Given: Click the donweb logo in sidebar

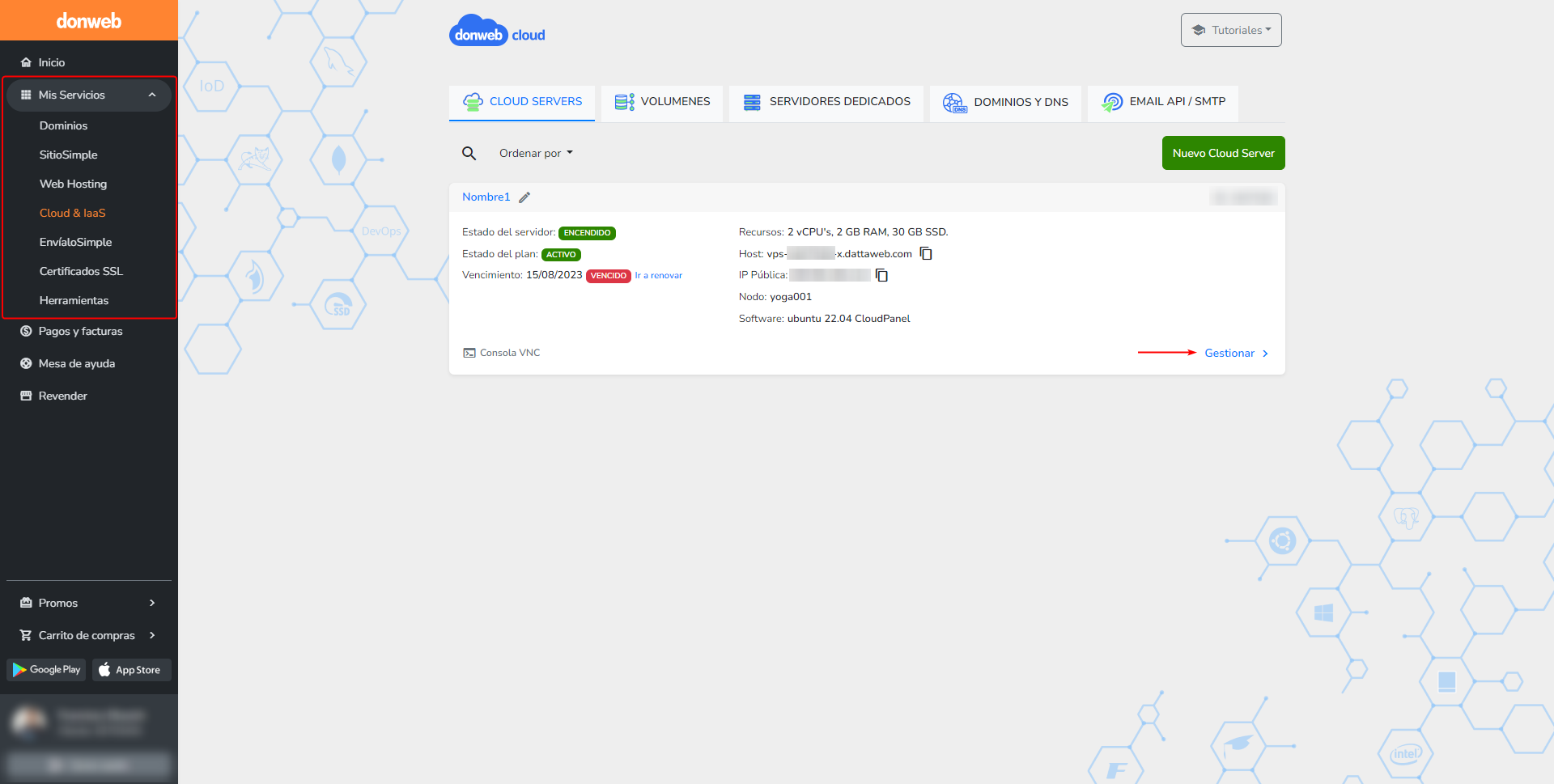Looking at the screenshot, I should click(x=89, y=21).
